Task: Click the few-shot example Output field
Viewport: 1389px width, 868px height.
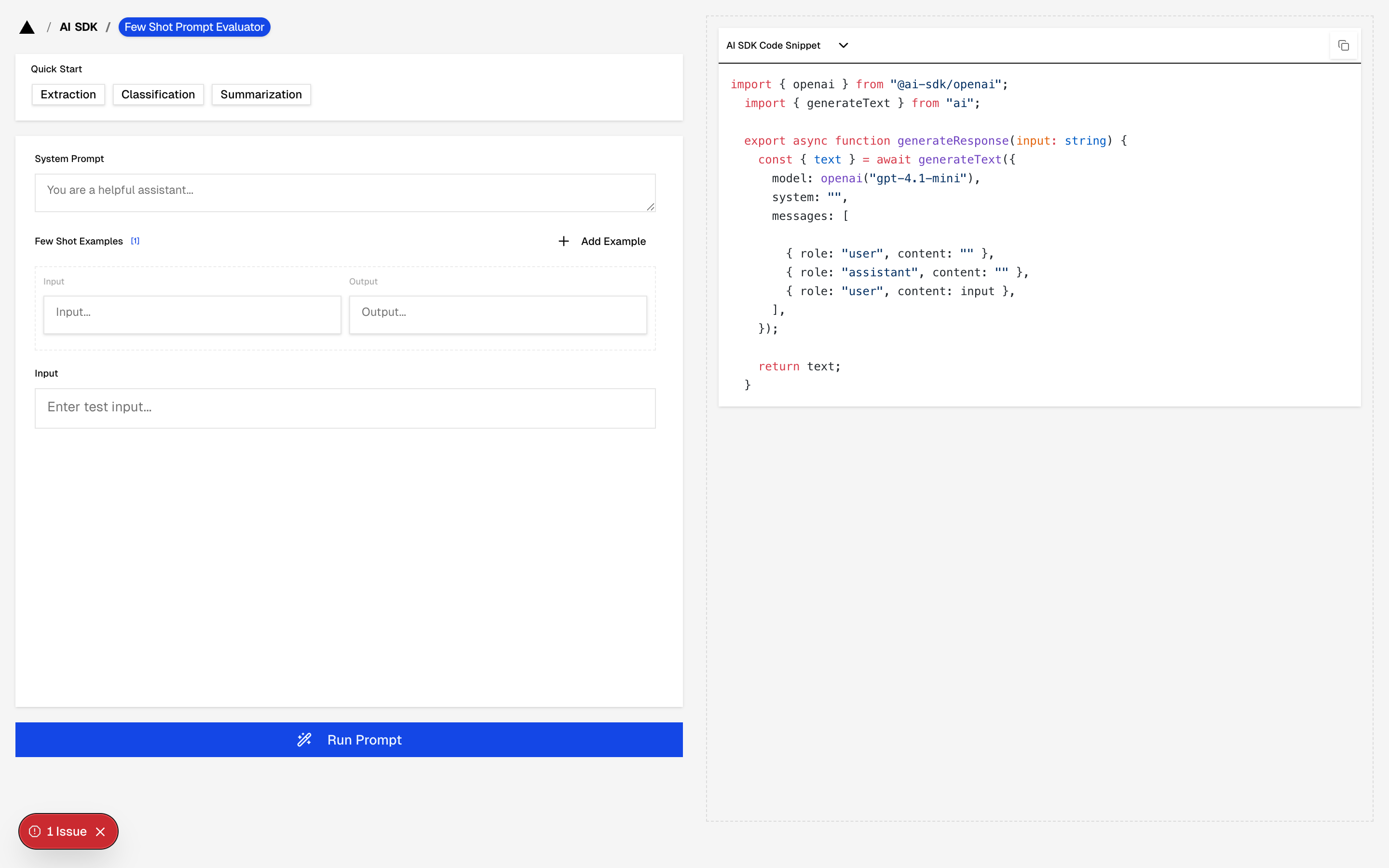Action: pyautogui.click(x=498, y=314)
